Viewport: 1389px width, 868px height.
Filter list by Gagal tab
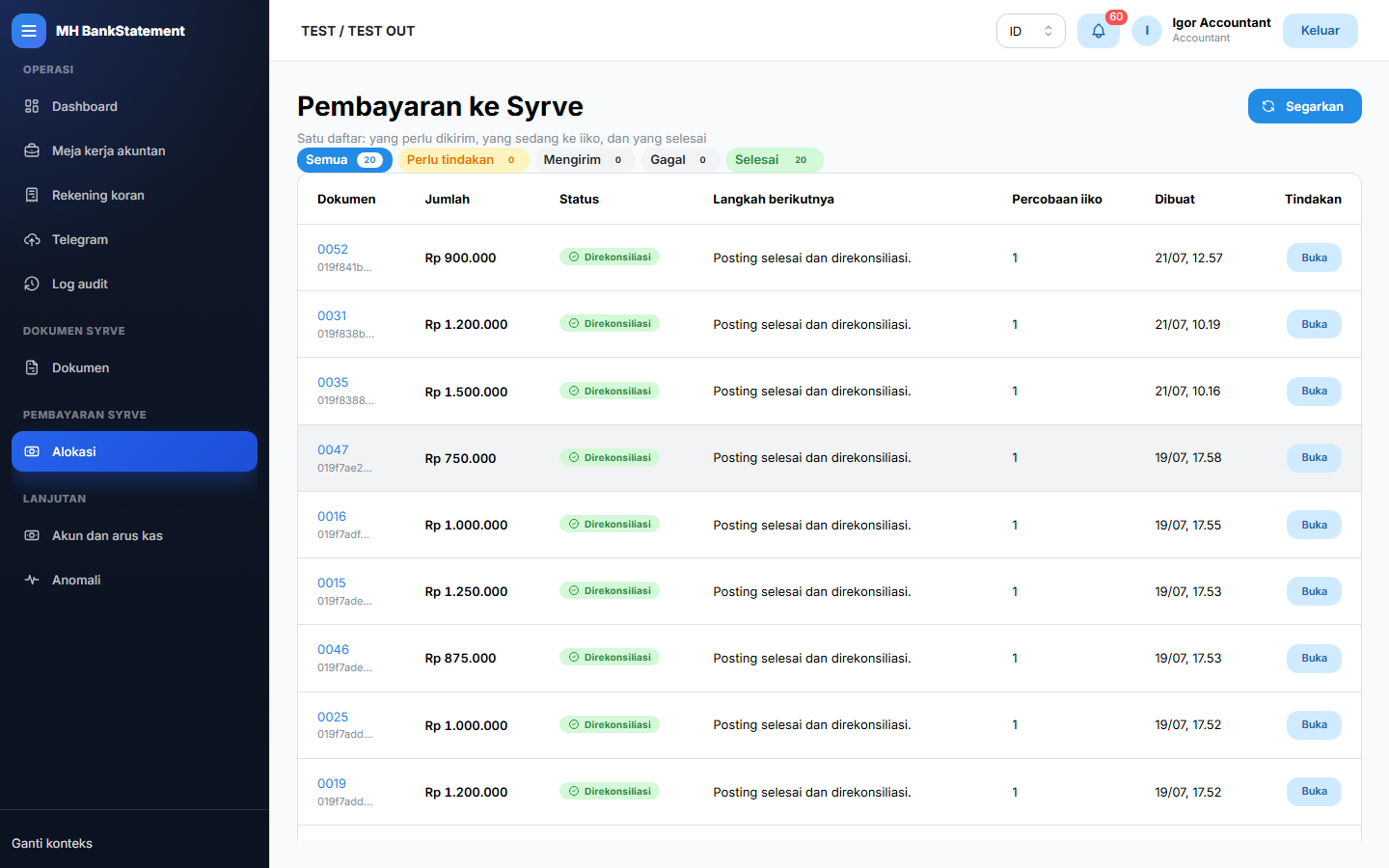[x=680, y=160]
